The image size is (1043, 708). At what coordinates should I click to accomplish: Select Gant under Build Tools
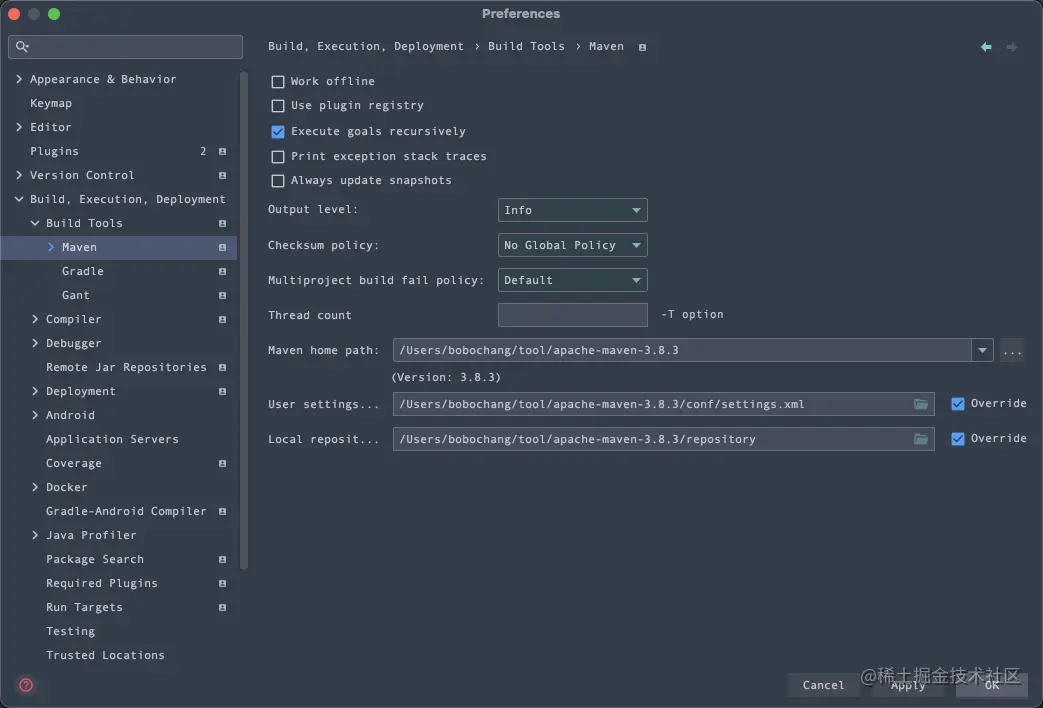[x=76, y=295]
